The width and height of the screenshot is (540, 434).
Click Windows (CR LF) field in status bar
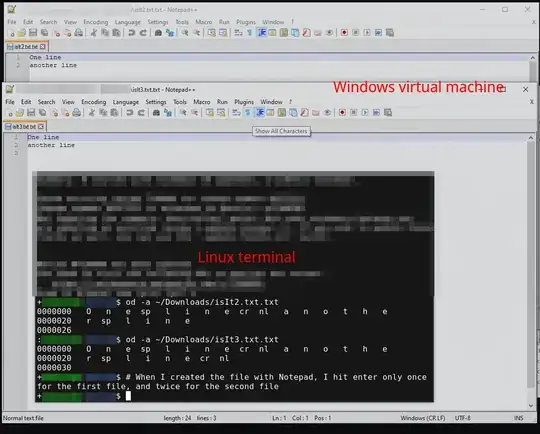[x=423, y=418]
